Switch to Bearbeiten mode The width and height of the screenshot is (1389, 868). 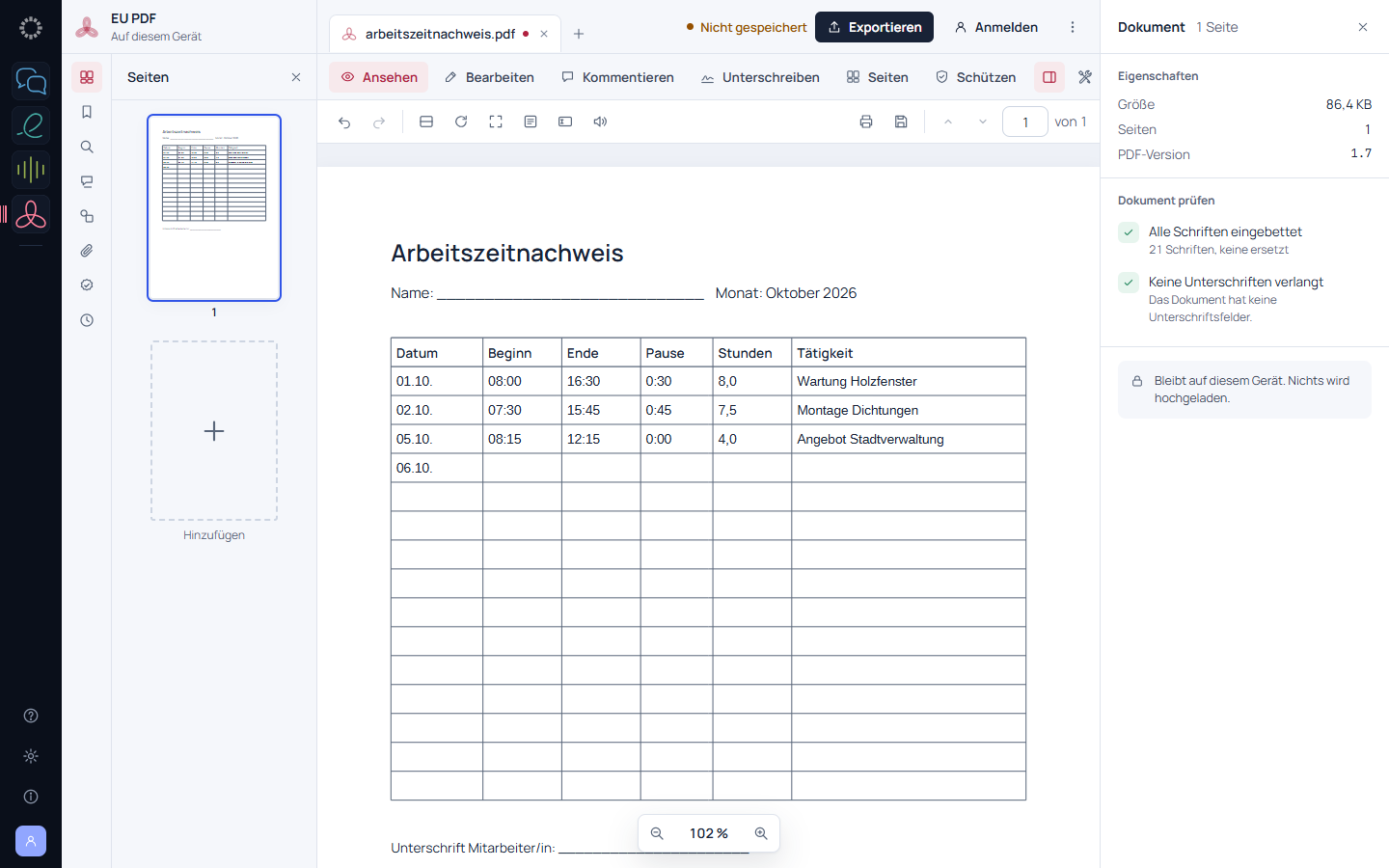click(489, 77)
